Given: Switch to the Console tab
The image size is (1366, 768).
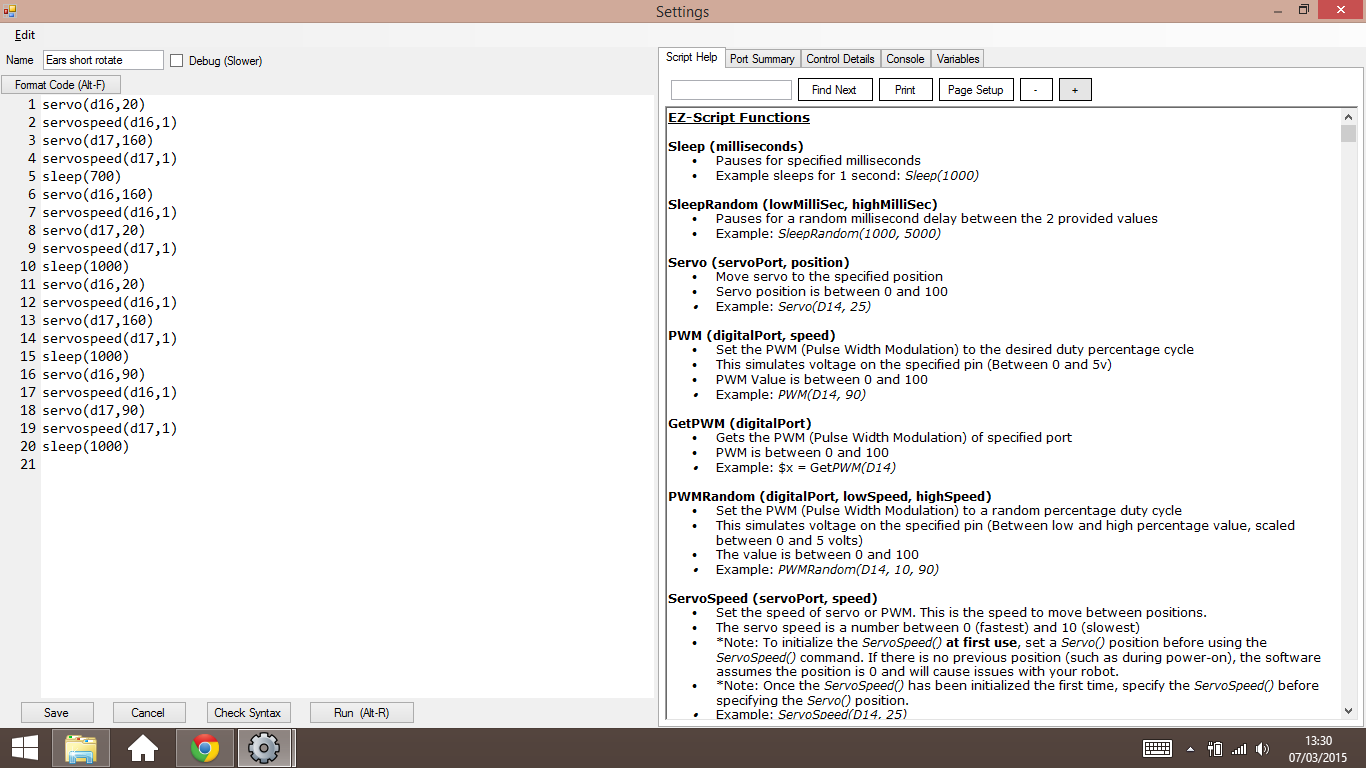Looking at the screenshot, I should 905,58.
